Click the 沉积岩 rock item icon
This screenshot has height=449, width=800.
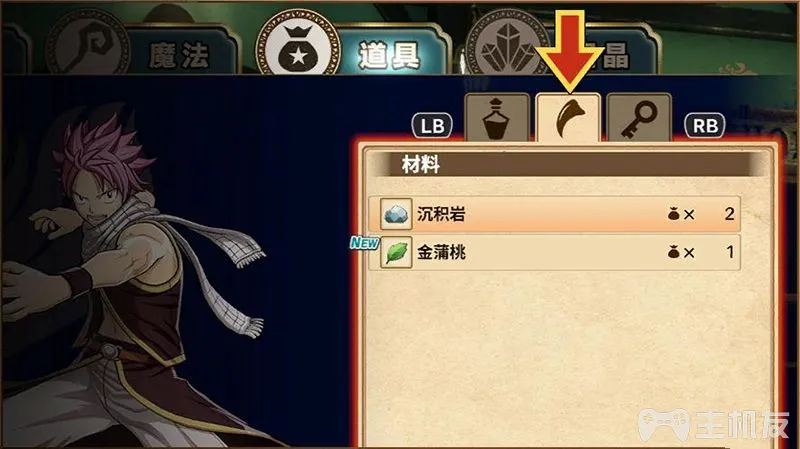(396, 214)
